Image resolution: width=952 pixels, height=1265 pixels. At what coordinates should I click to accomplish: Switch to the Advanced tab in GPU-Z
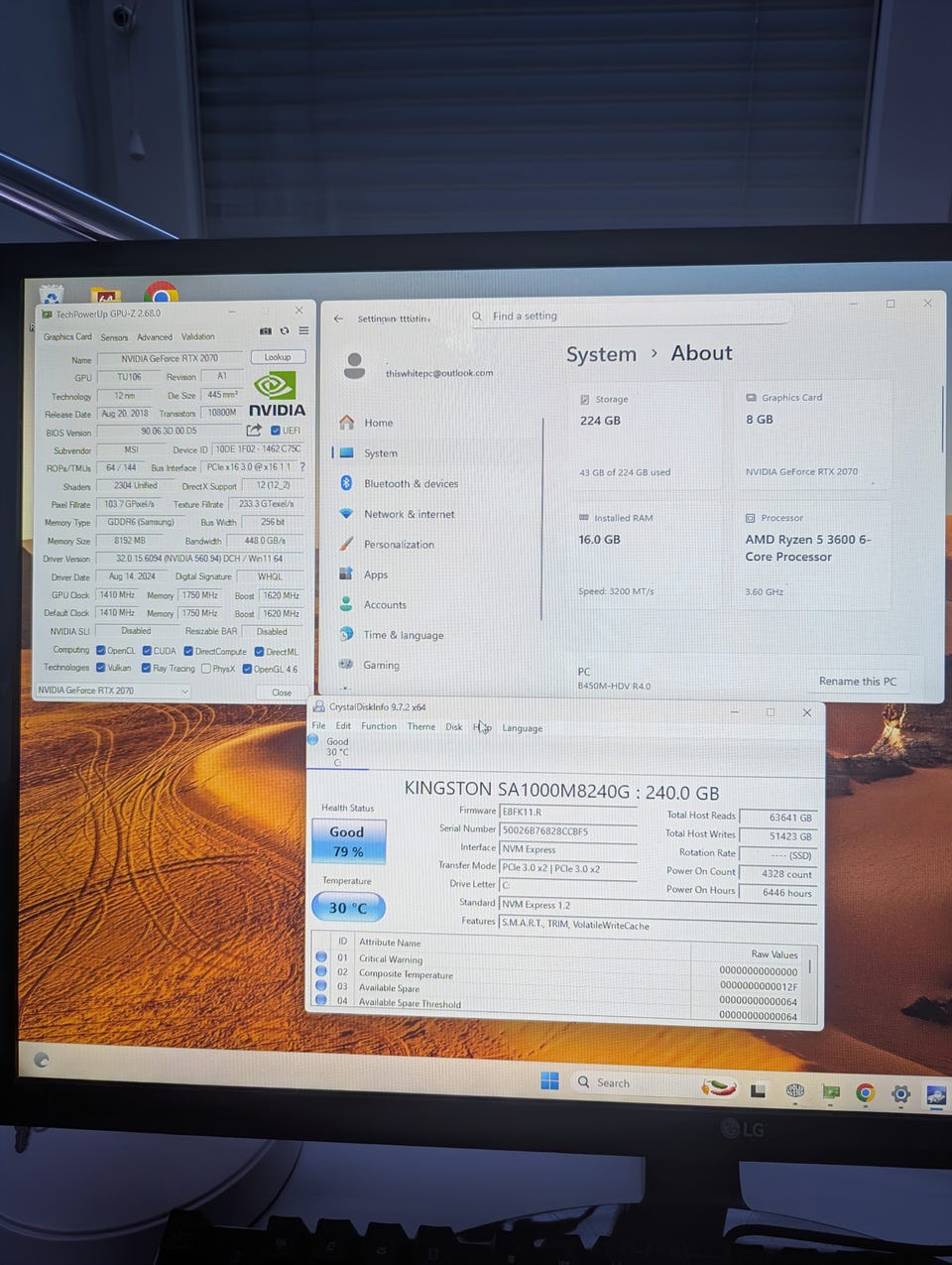(155, 337)
